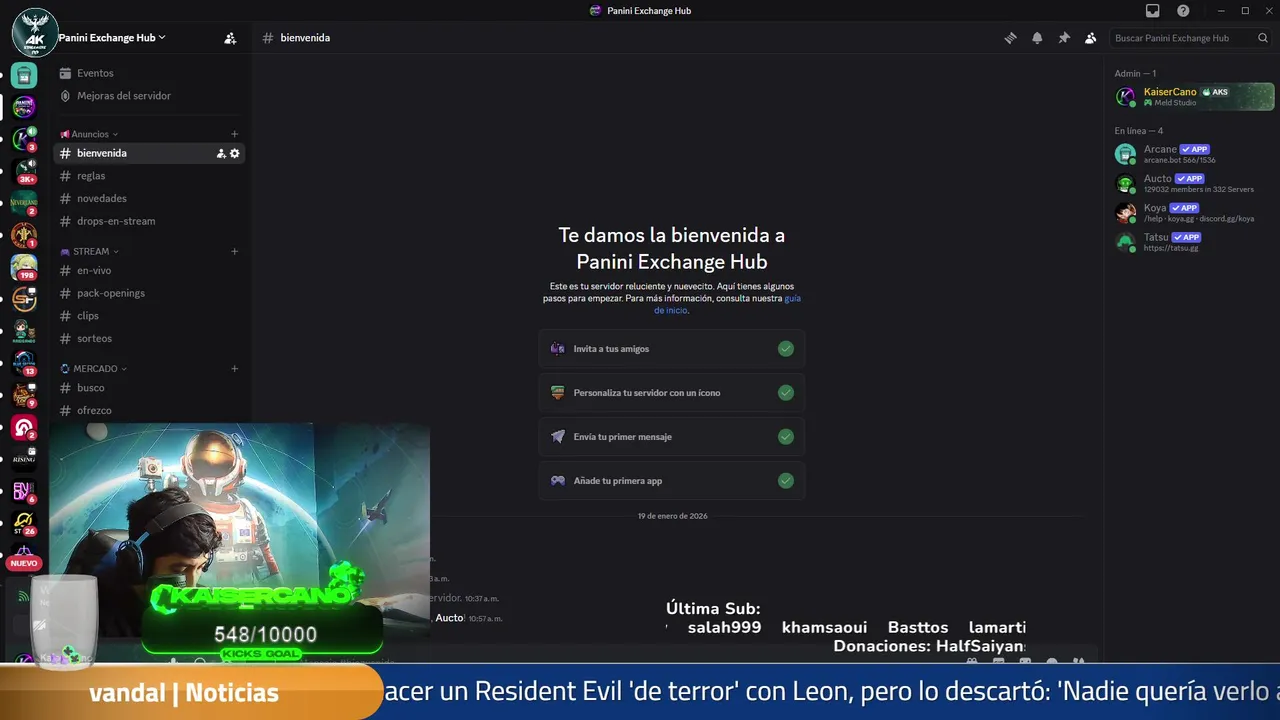The width and height of the screenshot is (1280, 720).
Task: Go to the clips channel
Action: tap(150, 315)
